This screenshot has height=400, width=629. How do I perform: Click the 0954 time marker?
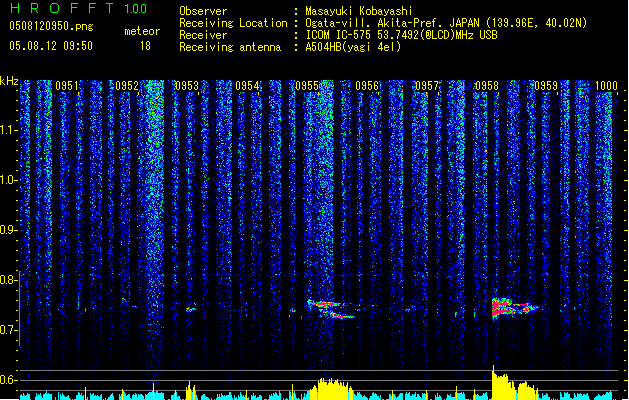(x=247, y=86)
